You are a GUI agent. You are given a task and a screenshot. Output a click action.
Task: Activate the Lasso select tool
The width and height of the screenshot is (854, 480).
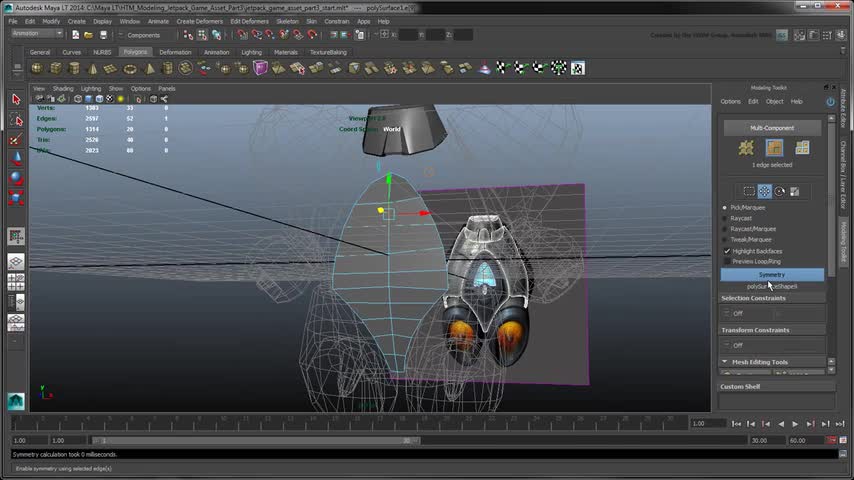16,119
